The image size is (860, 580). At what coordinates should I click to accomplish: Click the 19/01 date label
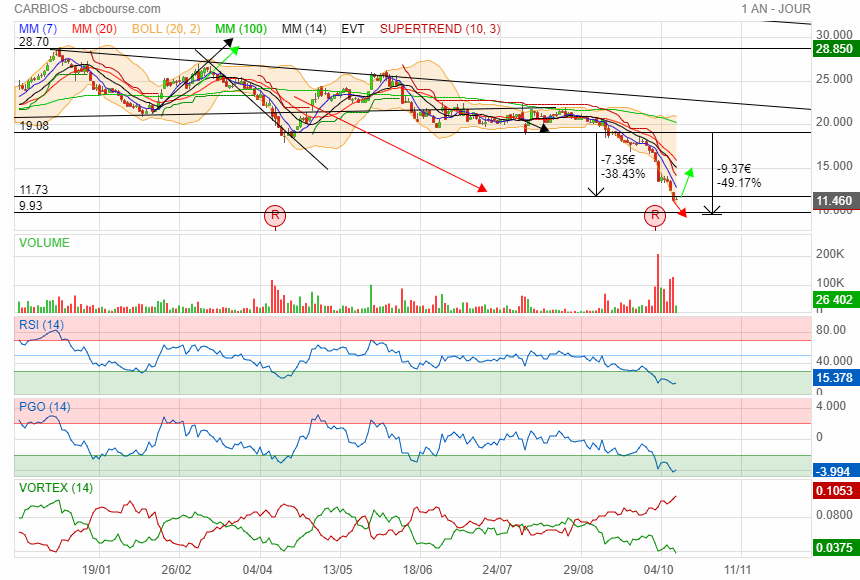coord(97,570)
